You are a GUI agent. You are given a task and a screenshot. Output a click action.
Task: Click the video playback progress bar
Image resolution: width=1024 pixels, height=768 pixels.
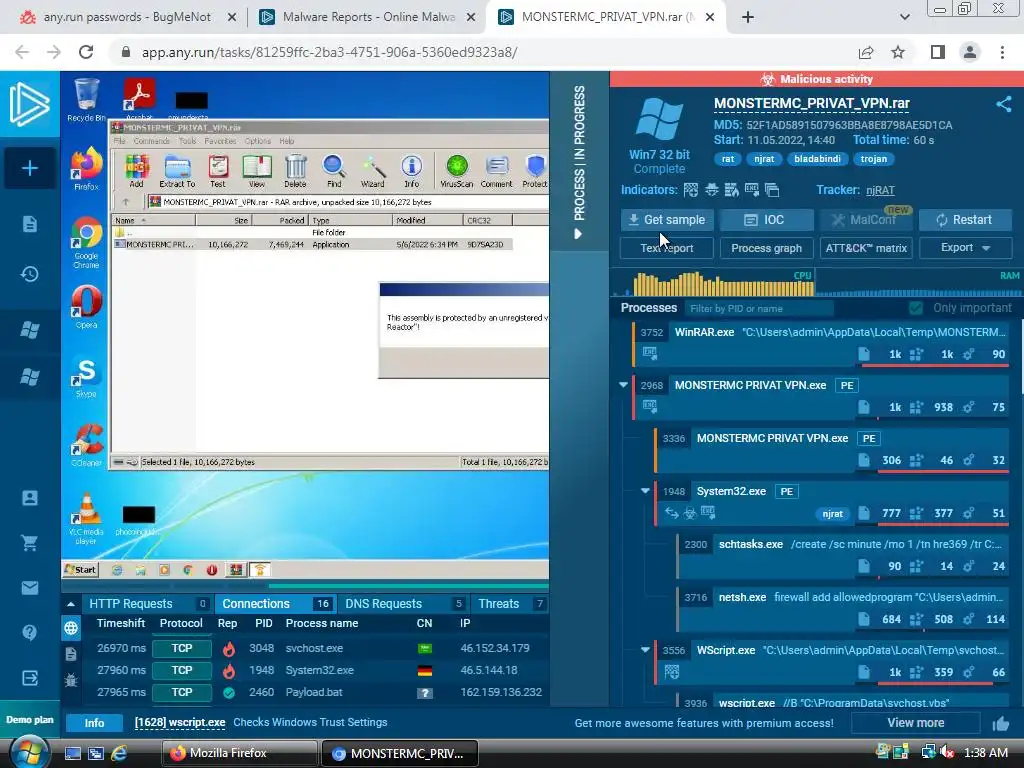click(x=305, y=585)
